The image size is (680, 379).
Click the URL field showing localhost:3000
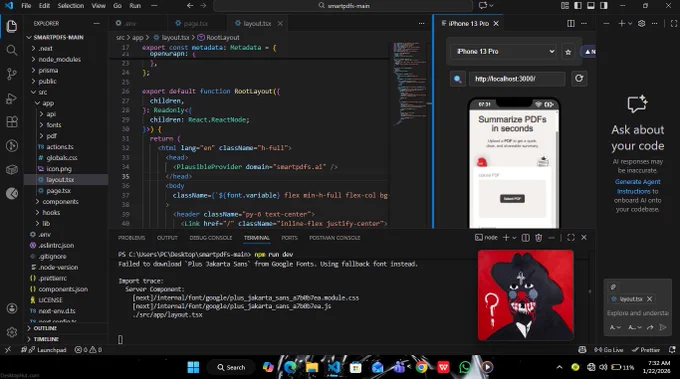tap(517, 79)
